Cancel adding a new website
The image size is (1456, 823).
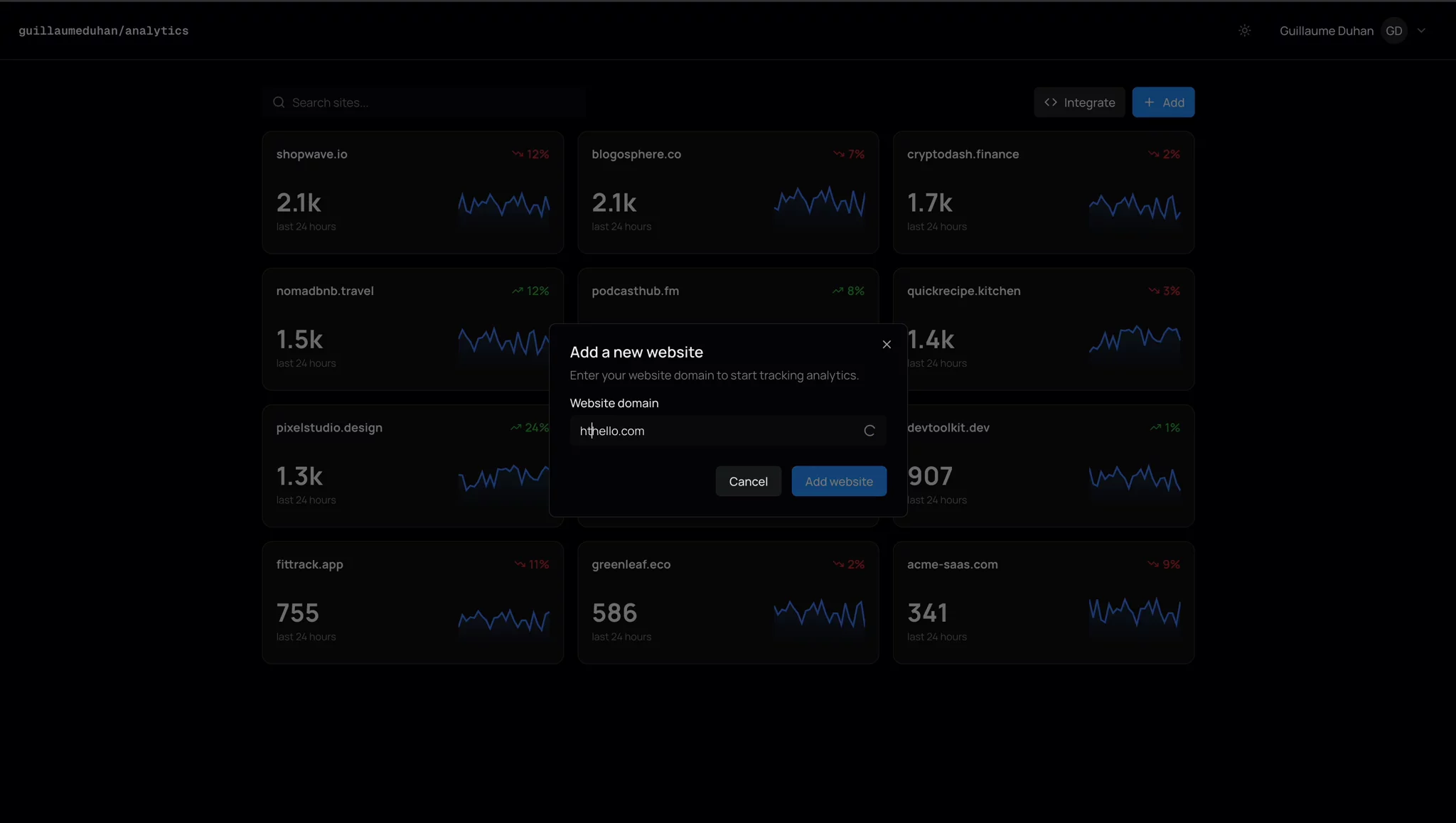[748, 481]
